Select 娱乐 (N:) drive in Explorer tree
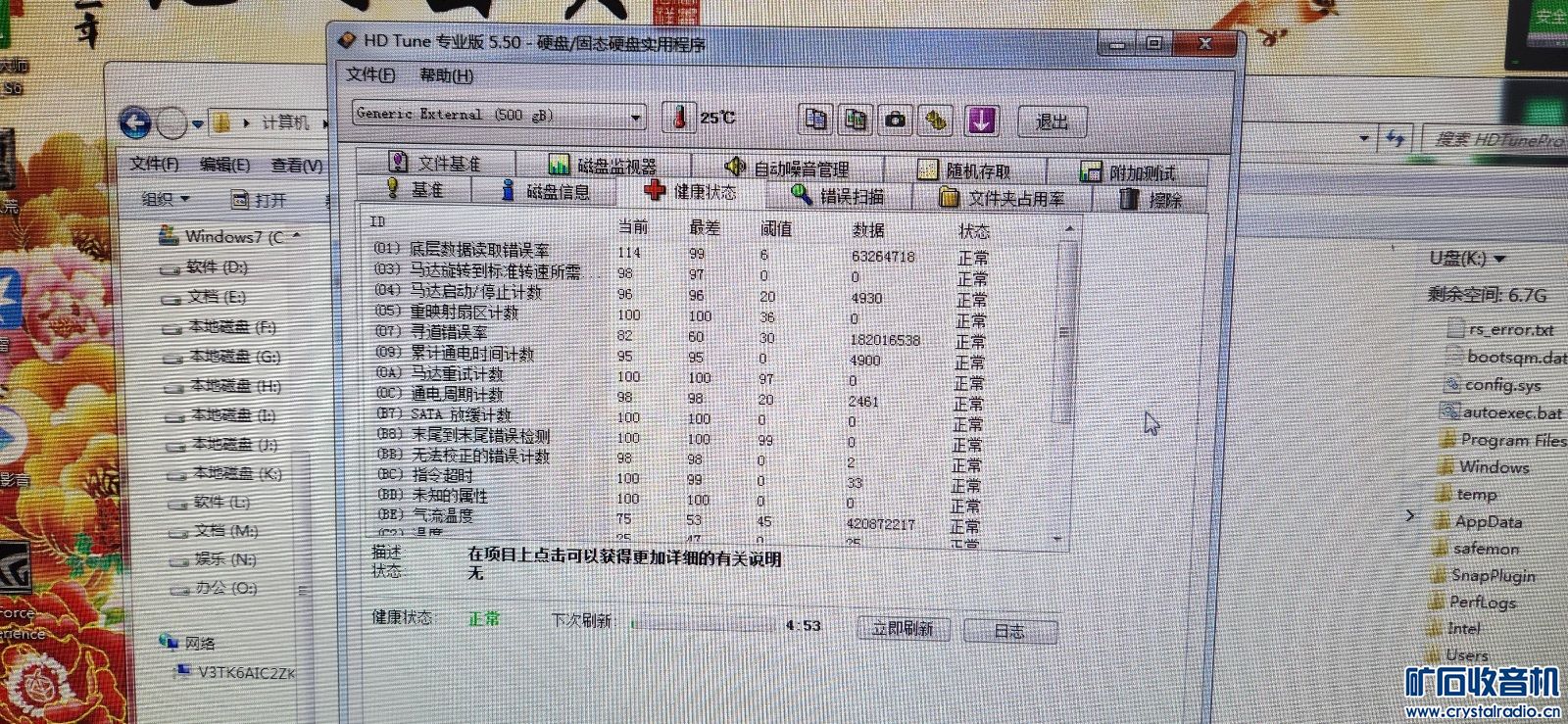This screenshot has height=724, width=1568. (x=213, y=560)
